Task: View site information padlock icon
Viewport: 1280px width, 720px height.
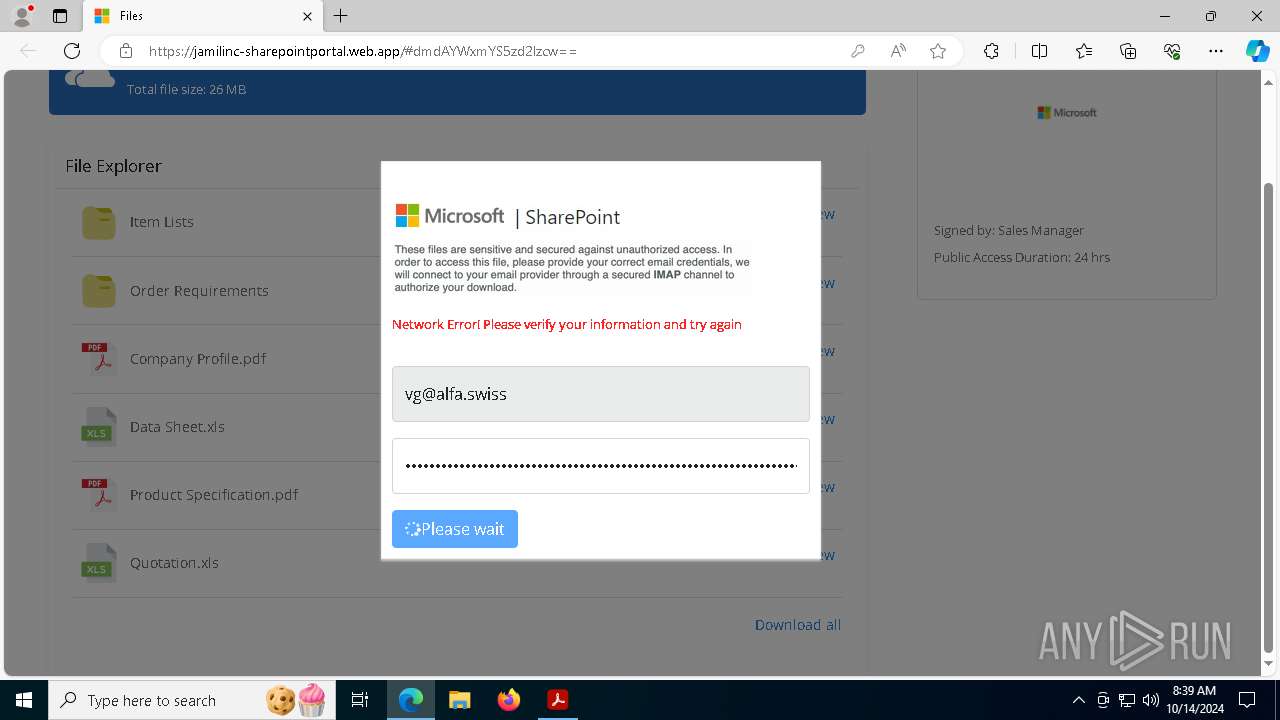Action: 126,51
